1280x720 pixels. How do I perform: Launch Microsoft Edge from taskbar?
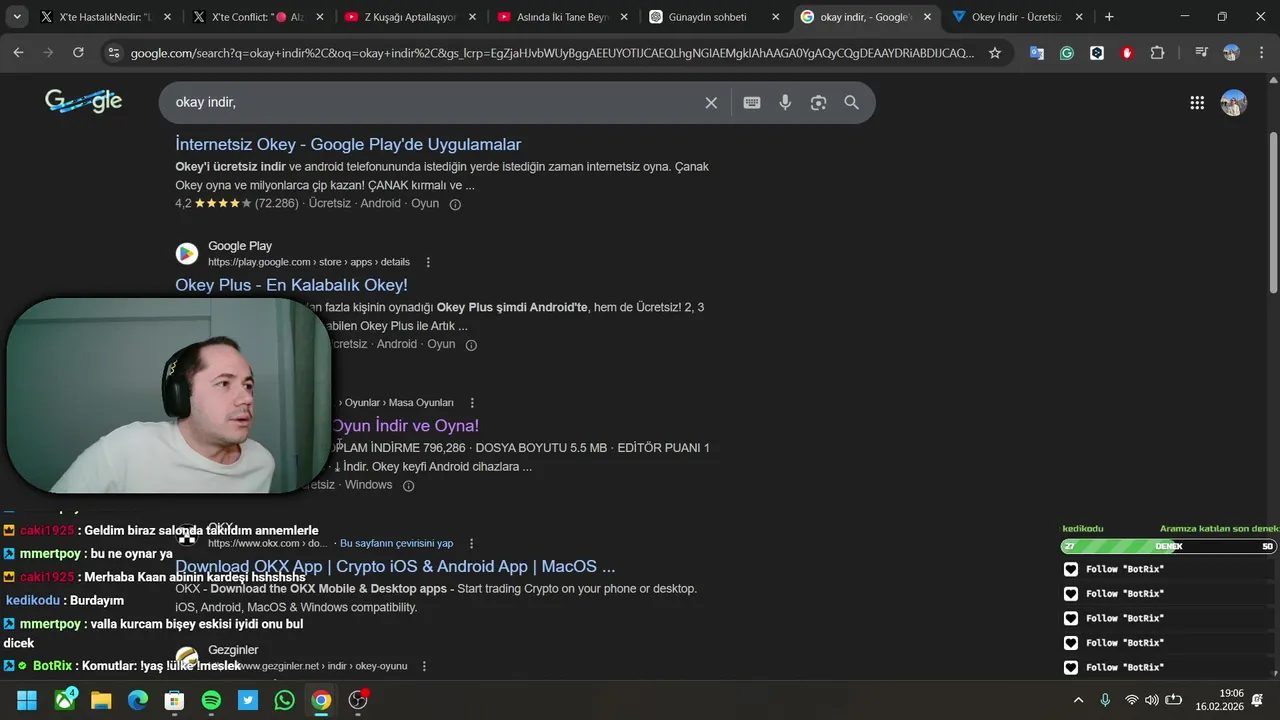click(x=138, y=700)
